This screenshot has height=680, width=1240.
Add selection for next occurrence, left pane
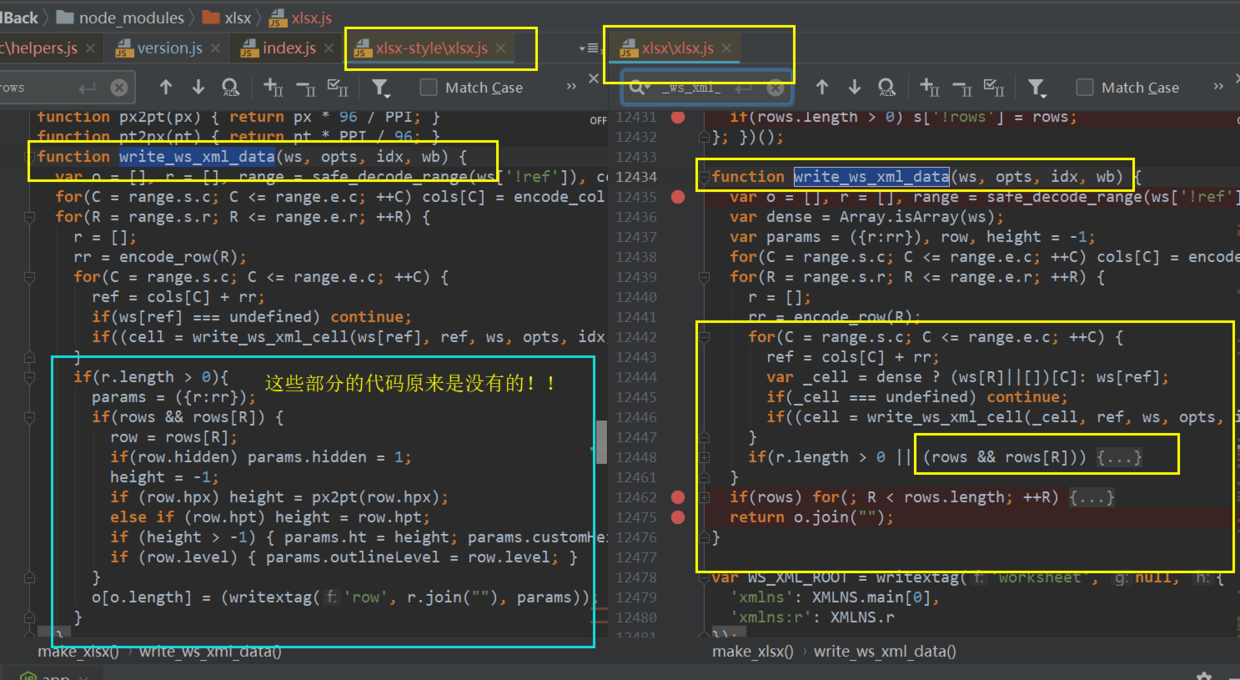[273, 88]
